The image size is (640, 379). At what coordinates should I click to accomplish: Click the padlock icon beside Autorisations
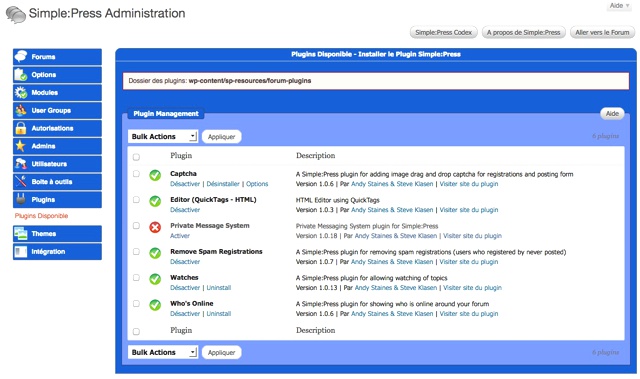click(x=20, y=128)
